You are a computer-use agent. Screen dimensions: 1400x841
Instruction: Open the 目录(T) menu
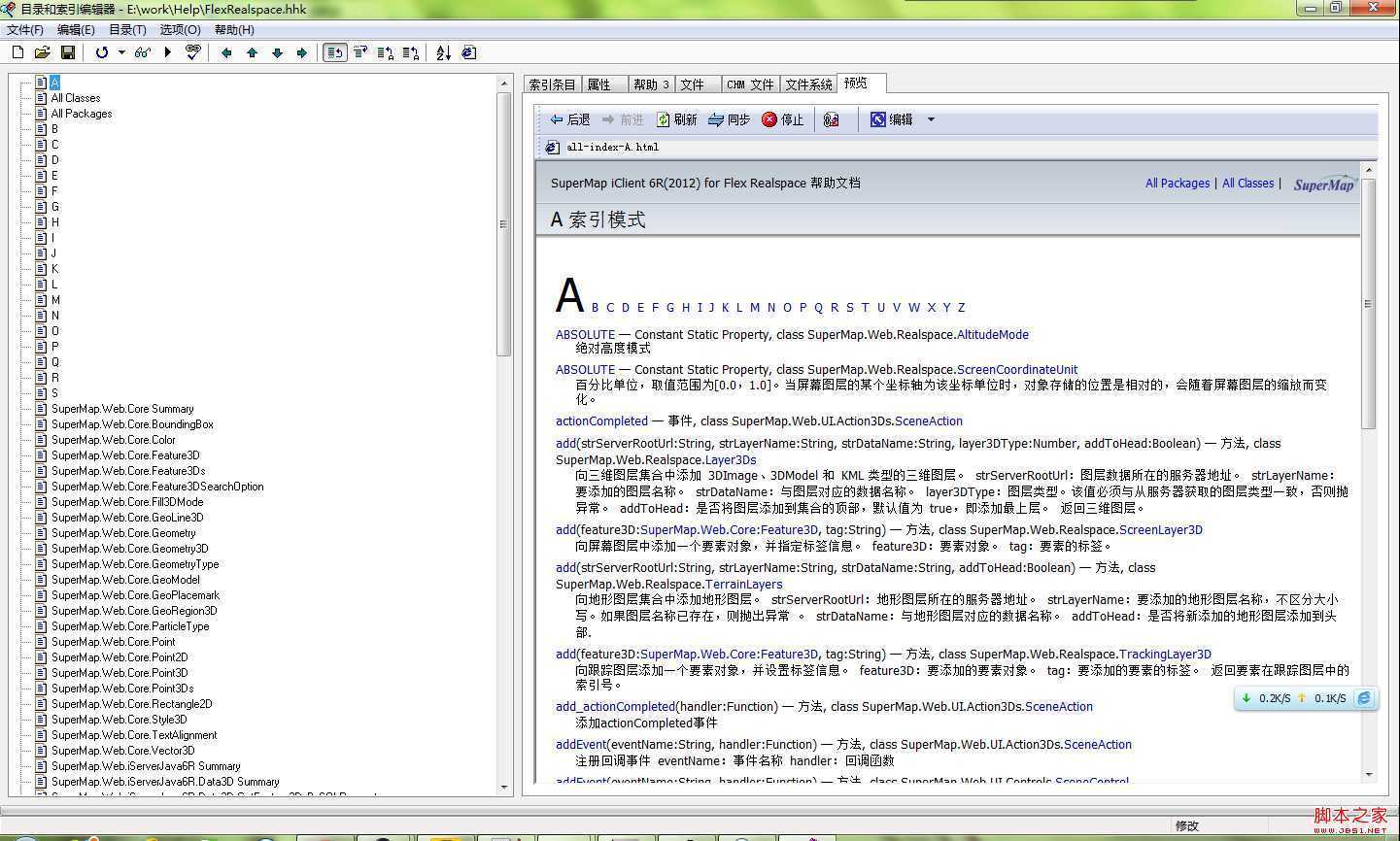(x=127, y=30)
